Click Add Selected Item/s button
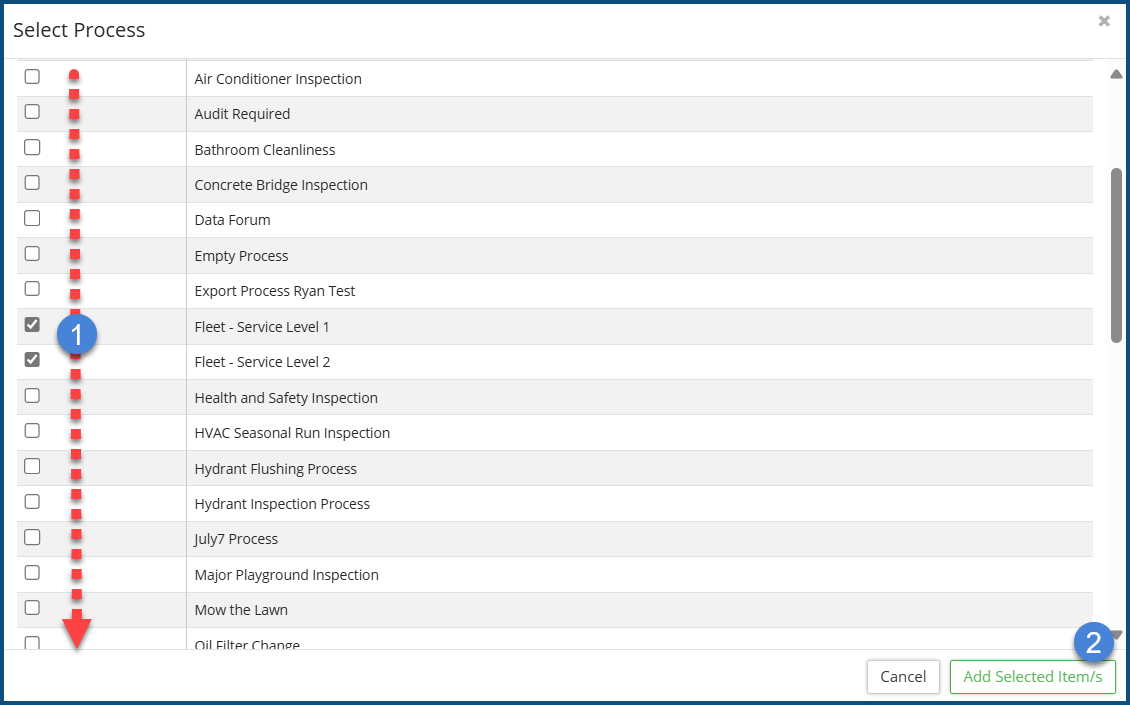Screen dimensions: 1130x705 click(x=1032, y=677)
